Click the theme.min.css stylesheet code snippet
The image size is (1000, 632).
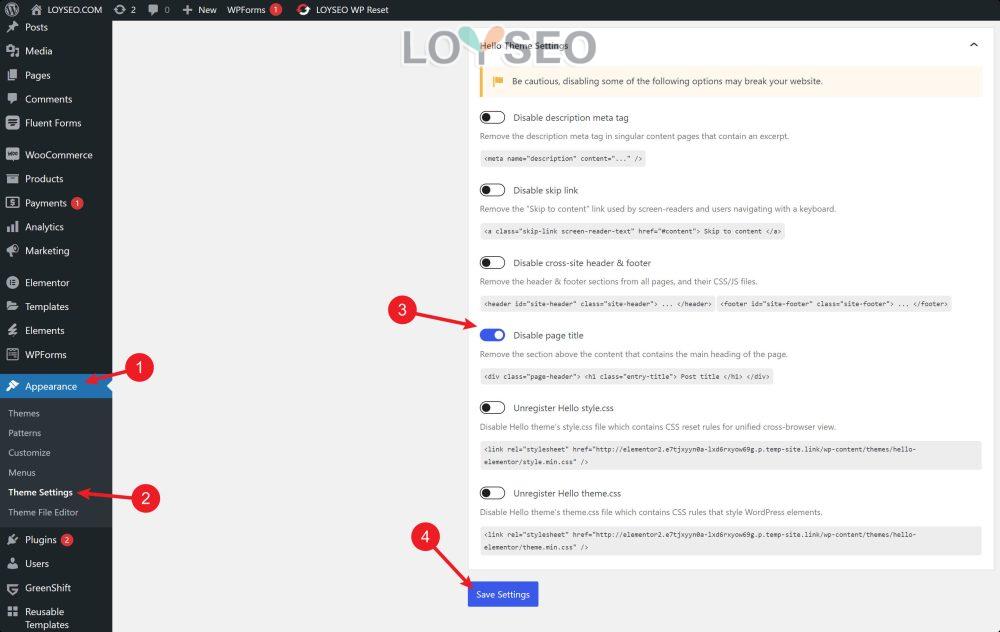pos(731,541)
